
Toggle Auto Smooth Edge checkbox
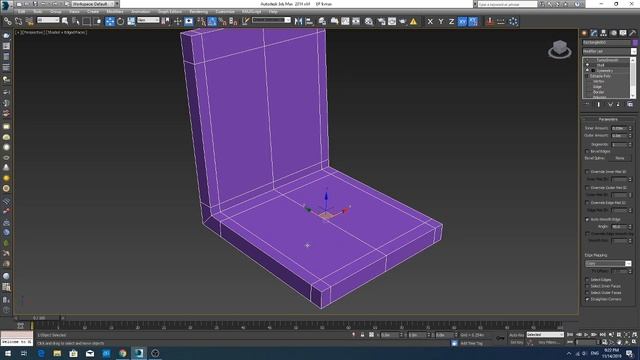[x=587, y=220]
